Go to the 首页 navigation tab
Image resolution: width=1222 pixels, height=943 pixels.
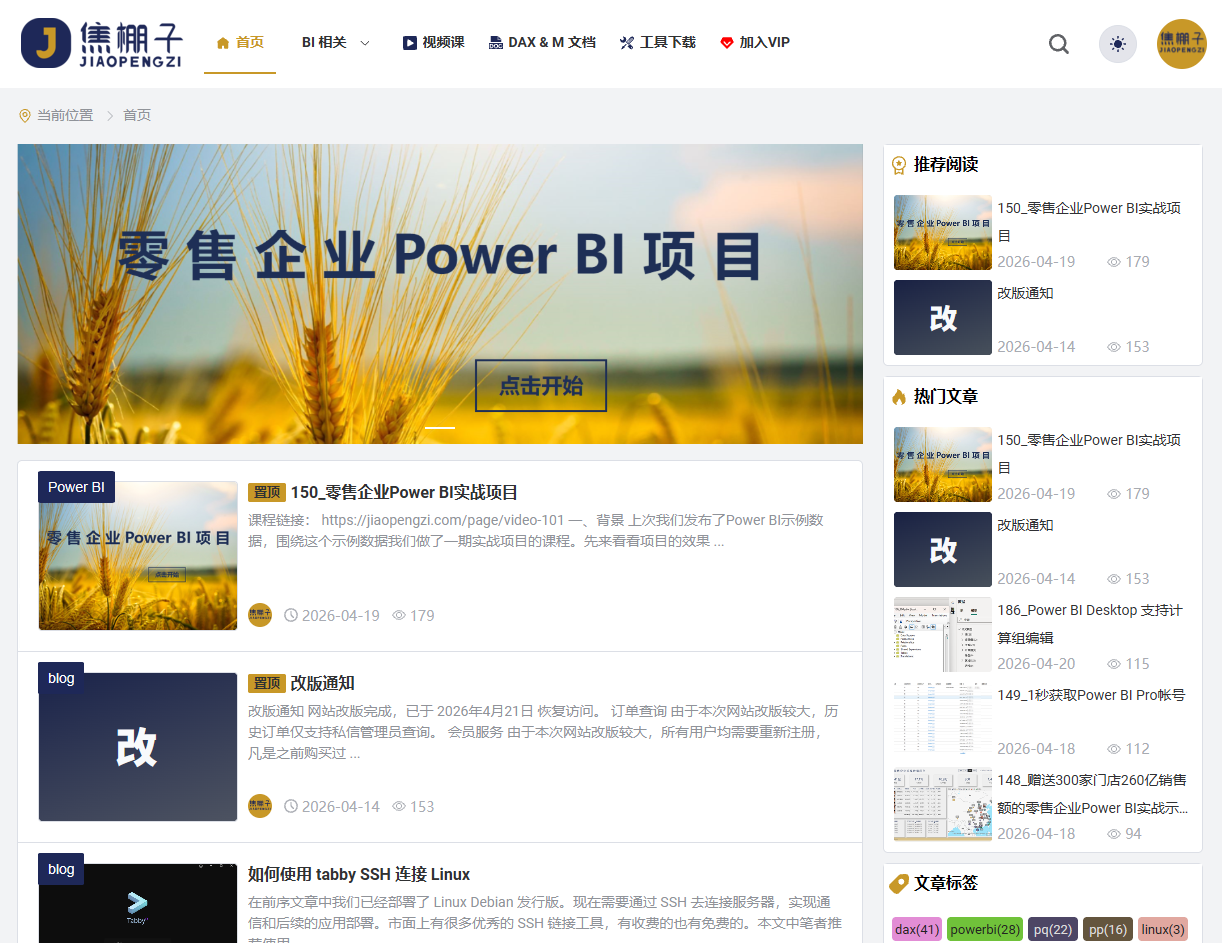(x=240, y=42)
